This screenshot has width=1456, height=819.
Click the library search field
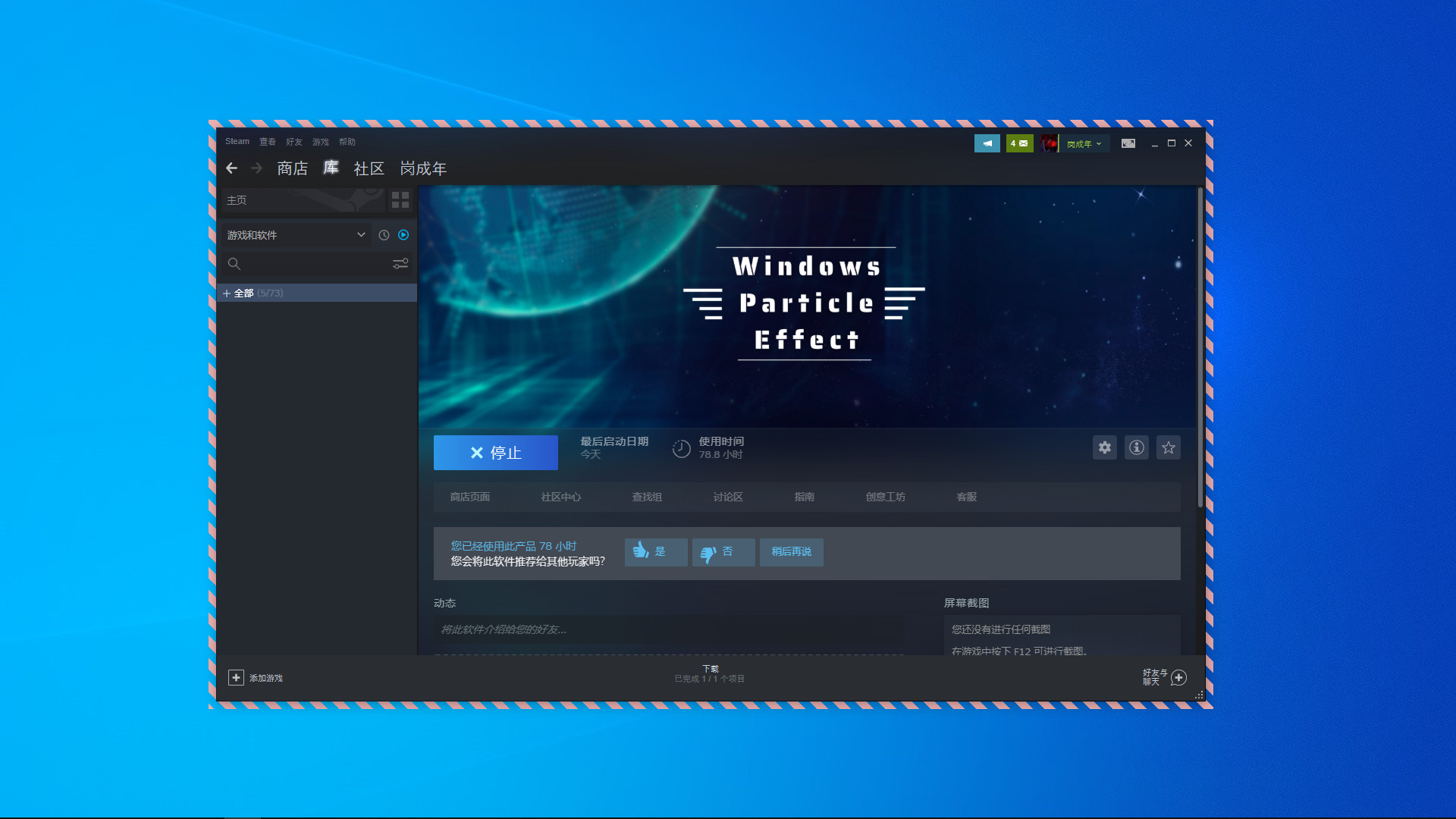tap(303, 264)
